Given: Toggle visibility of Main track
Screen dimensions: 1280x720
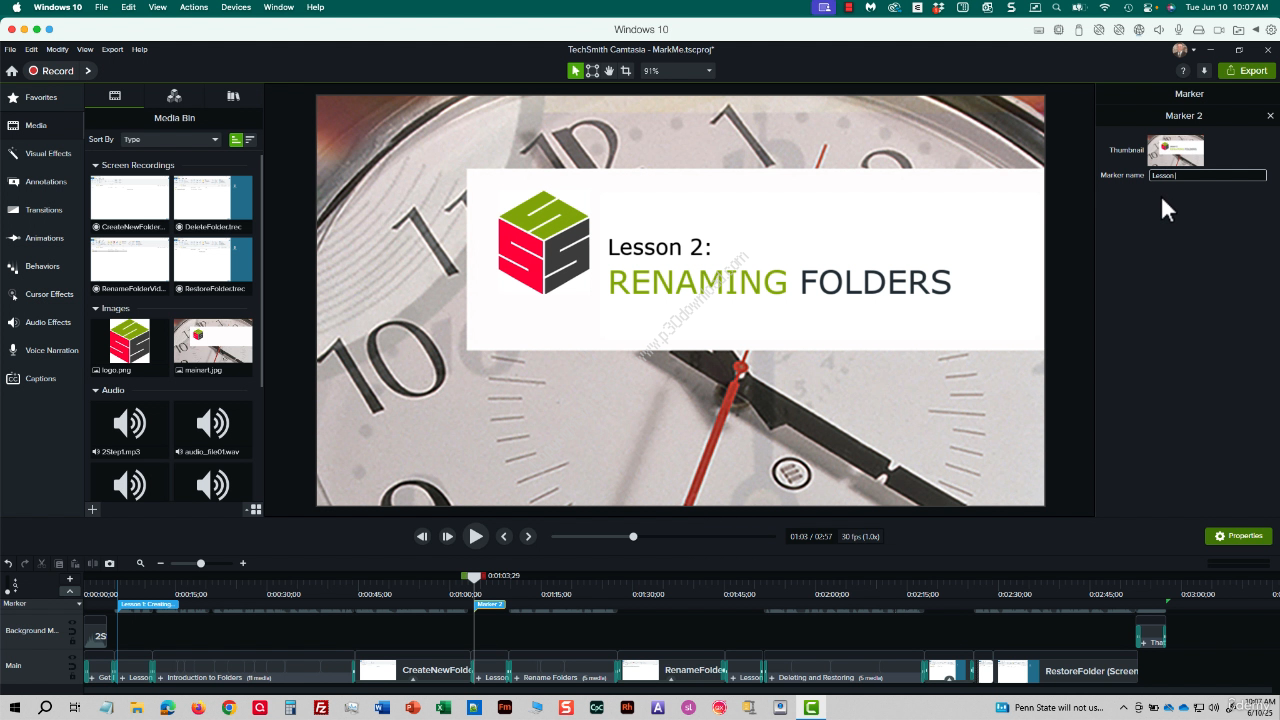Looking at the screenshot, I should coord(71,657).
